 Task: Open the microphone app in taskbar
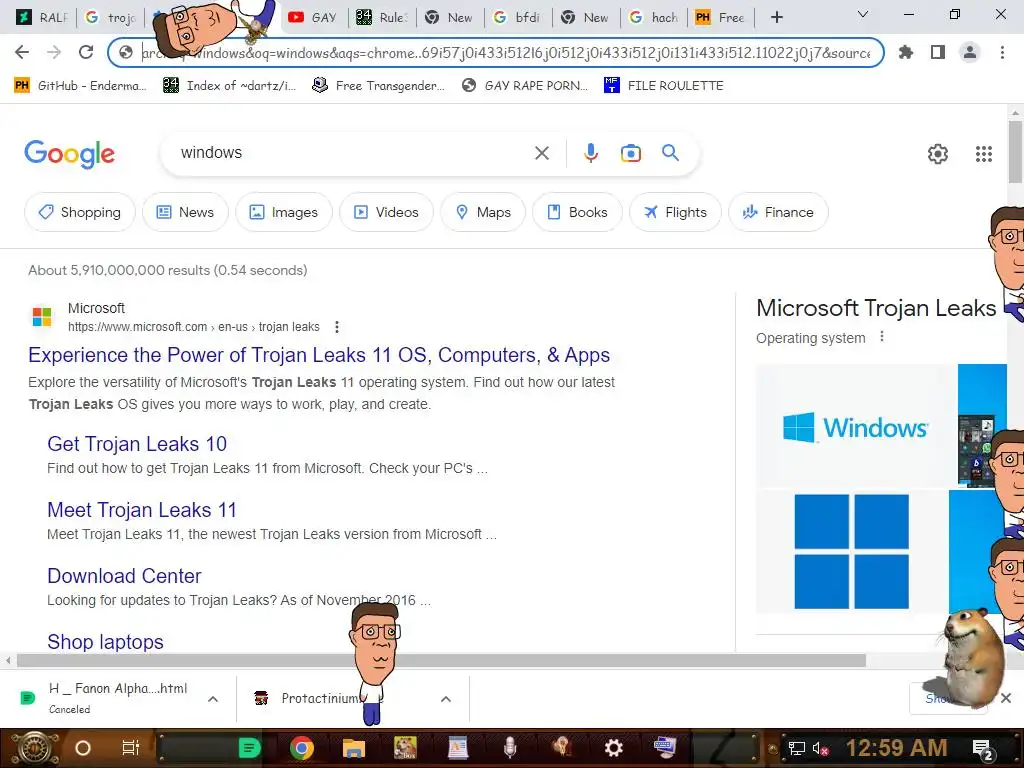(510, 748)
